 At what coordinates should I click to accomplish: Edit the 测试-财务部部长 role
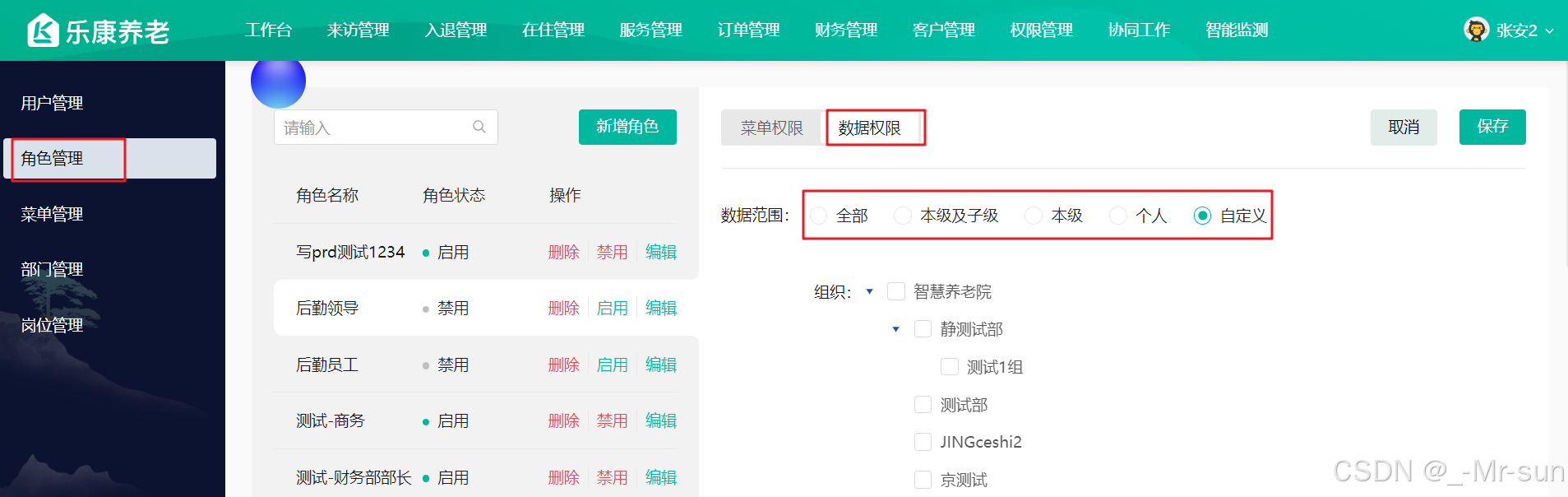(661, 477)
